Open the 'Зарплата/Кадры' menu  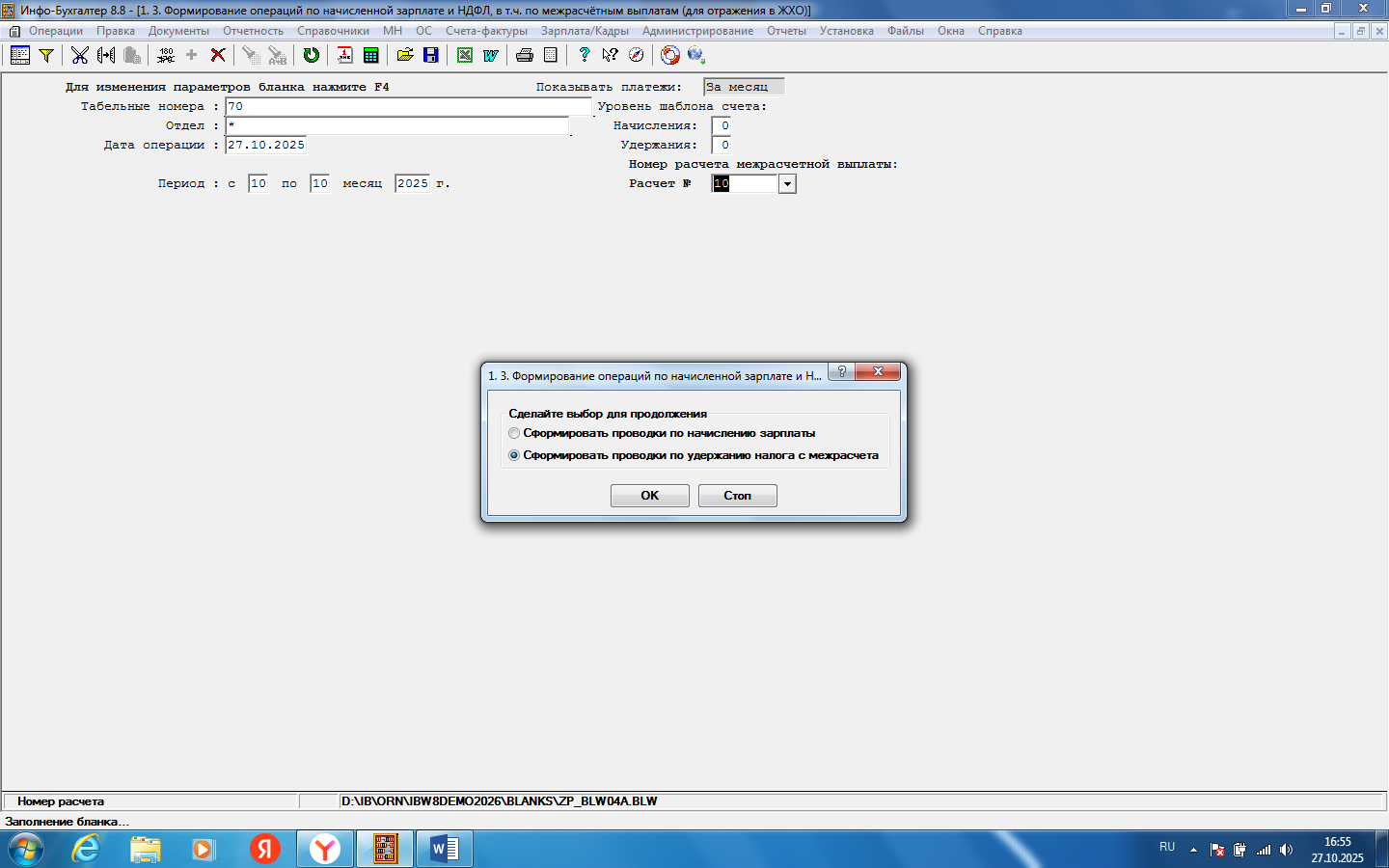[x=585, y=31]
